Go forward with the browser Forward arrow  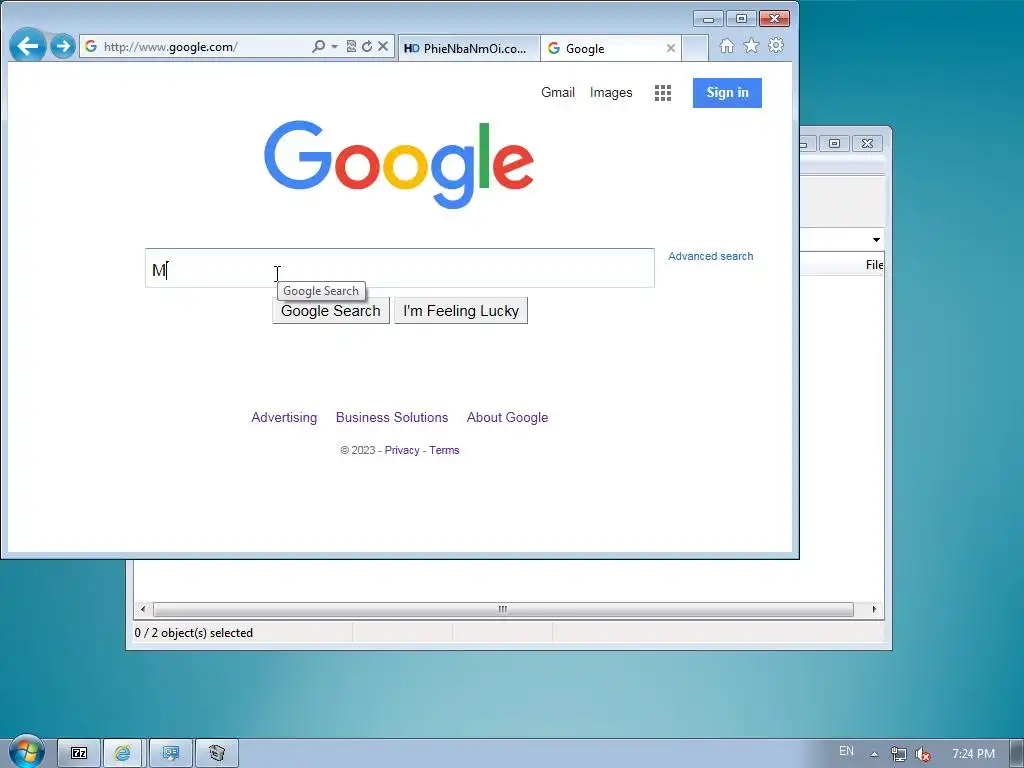63,46
